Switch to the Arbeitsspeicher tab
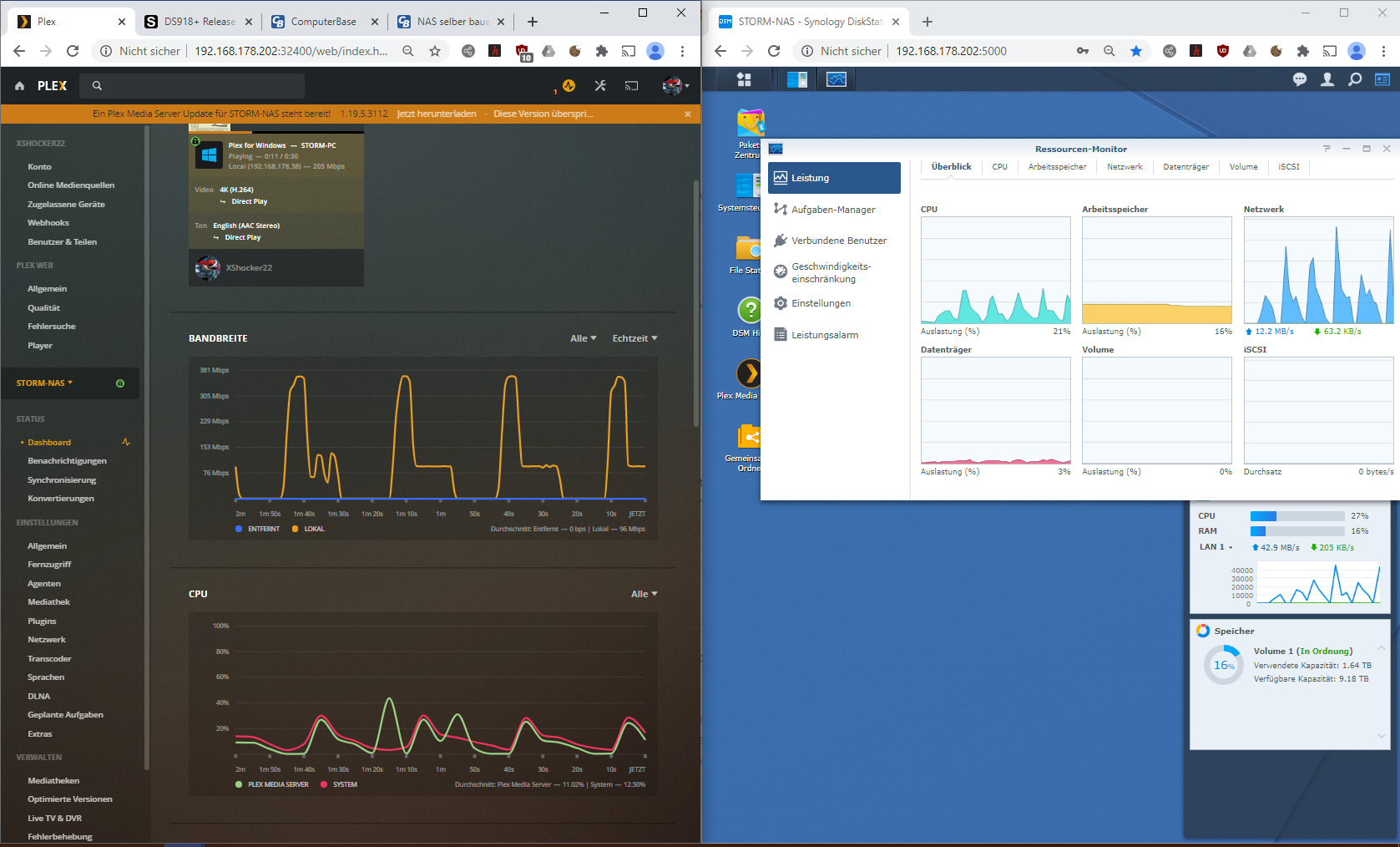 point(1058,167)
